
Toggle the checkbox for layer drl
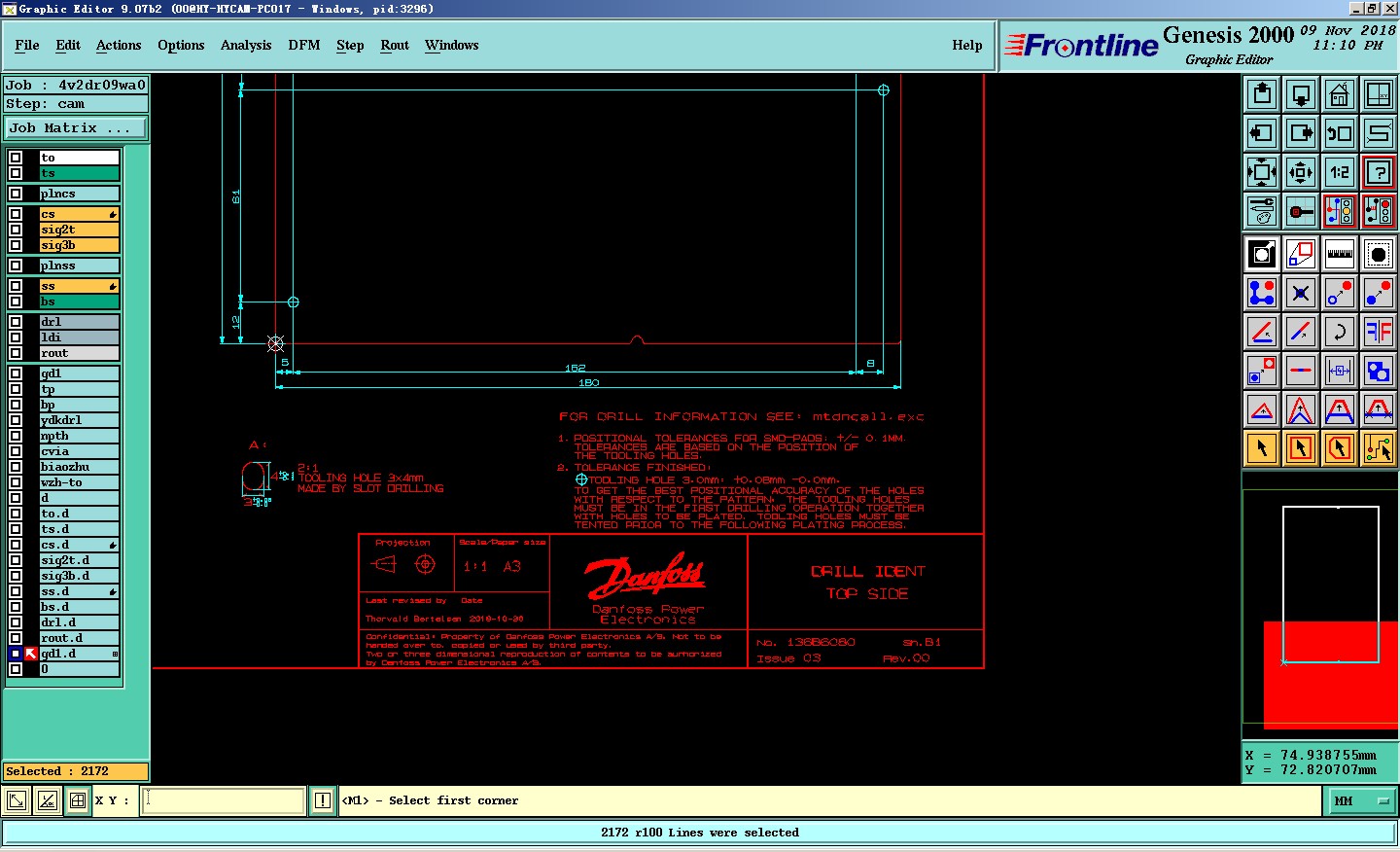(x=16, y=322)
